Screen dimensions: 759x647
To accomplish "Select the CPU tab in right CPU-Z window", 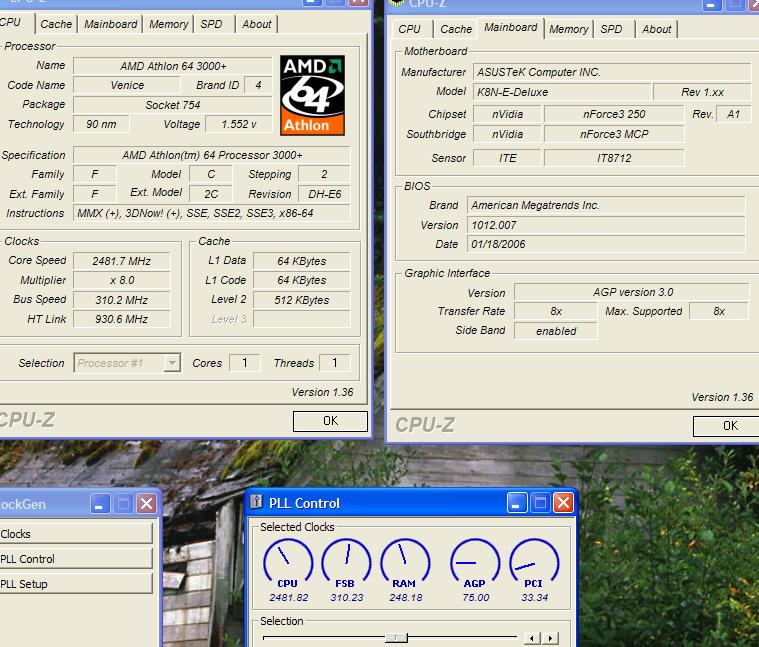I will [410, 29].
